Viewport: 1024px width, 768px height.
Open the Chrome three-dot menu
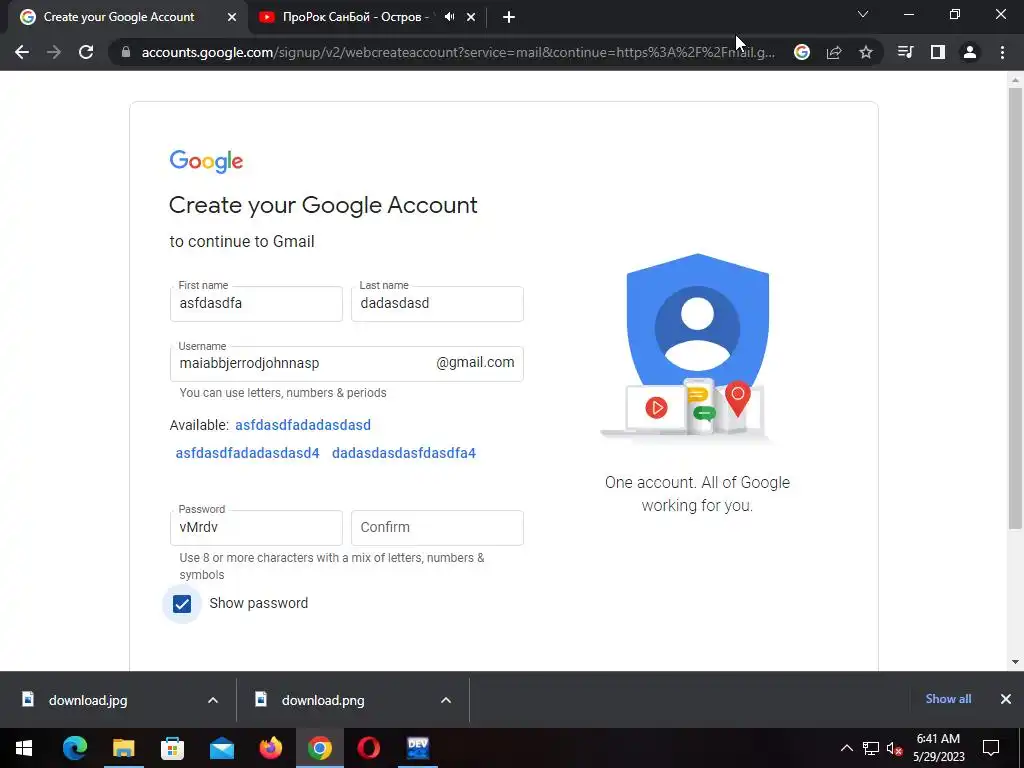[x=1002, y=52]
